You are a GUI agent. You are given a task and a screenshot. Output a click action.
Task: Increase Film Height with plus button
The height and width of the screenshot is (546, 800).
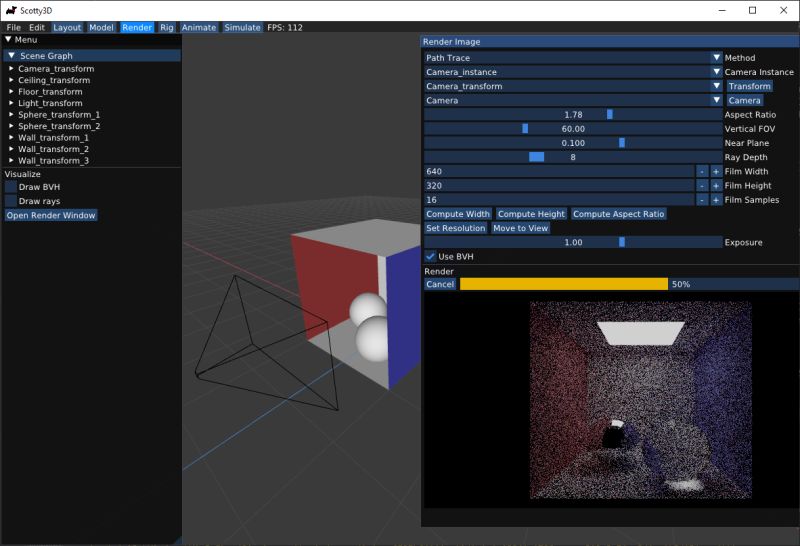coord(716,186)
